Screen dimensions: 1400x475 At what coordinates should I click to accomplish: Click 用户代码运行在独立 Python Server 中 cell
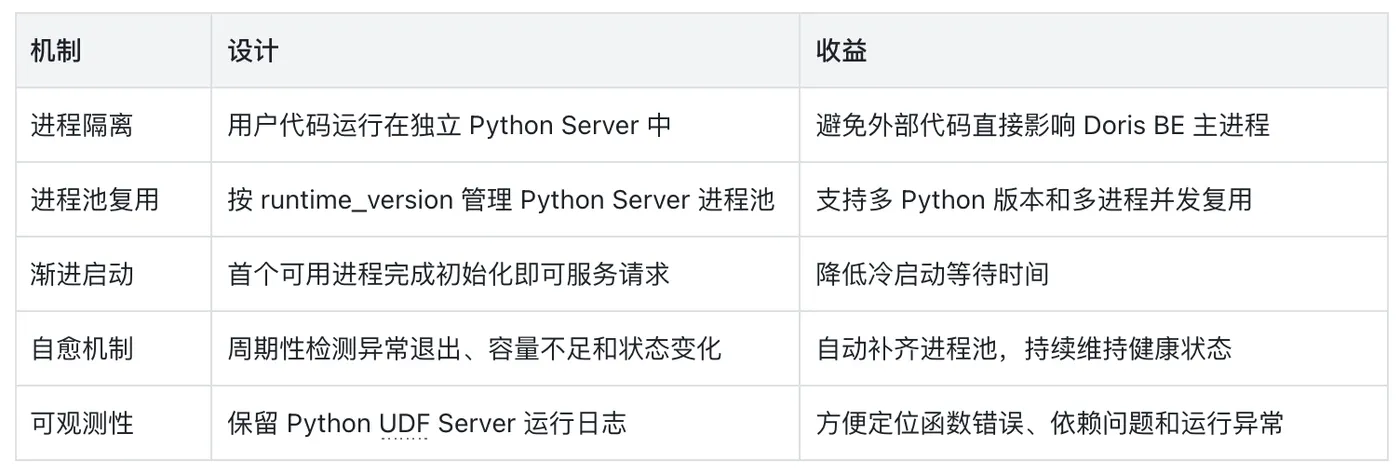click(505, 125)
